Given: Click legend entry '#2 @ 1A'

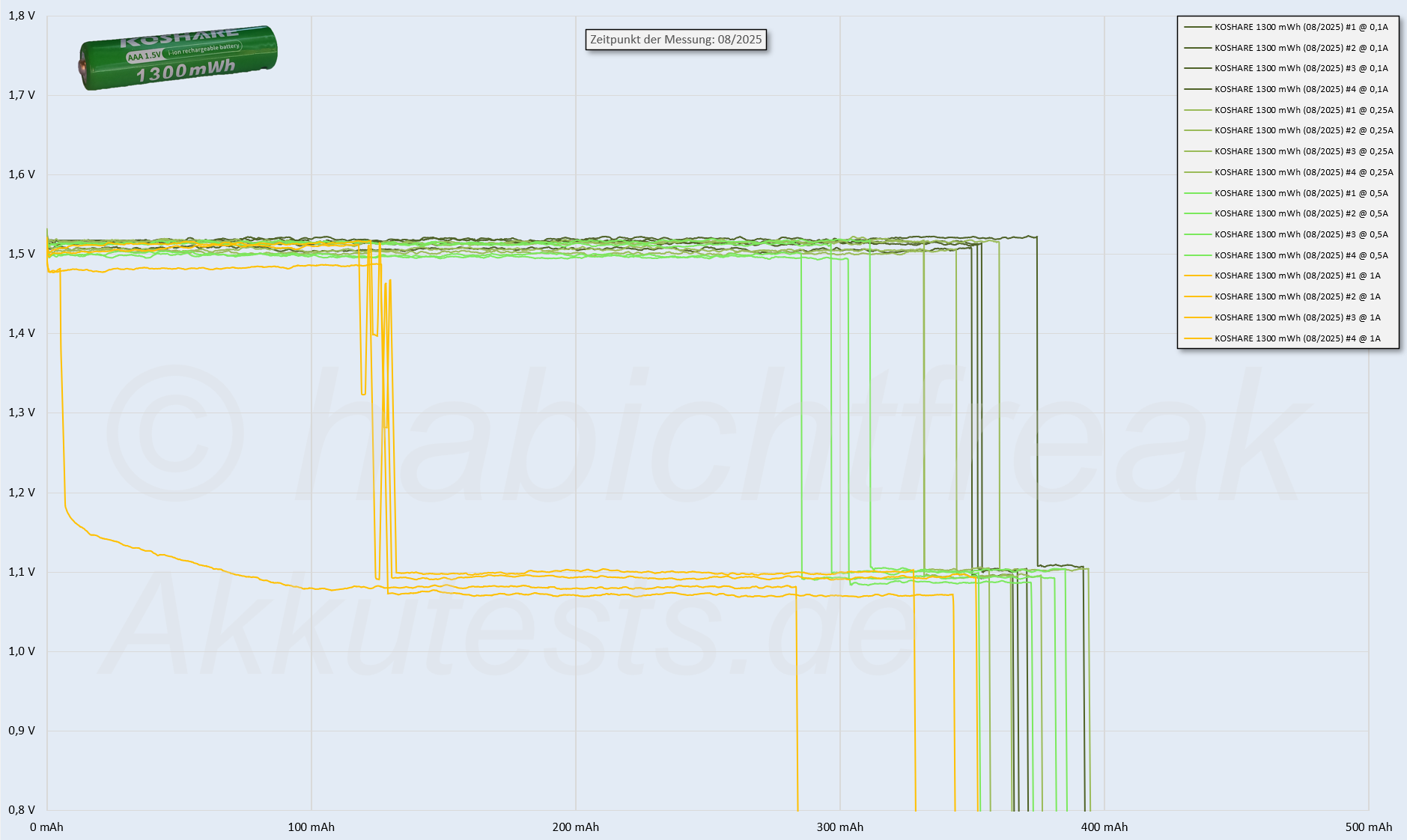Looking at the screenshot, I should click(1283, 296).
